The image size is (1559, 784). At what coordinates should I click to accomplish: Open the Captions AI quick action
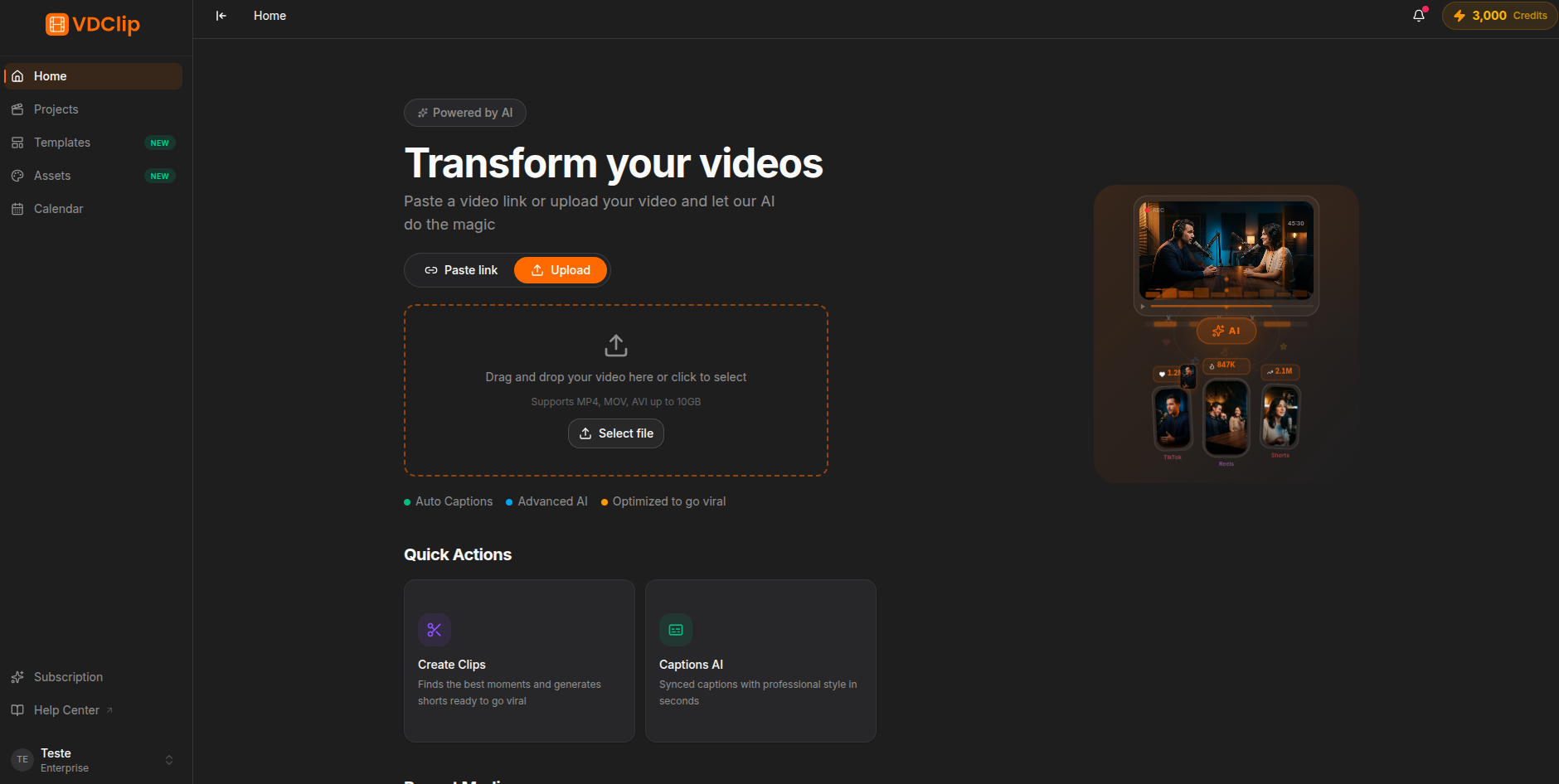760,661
